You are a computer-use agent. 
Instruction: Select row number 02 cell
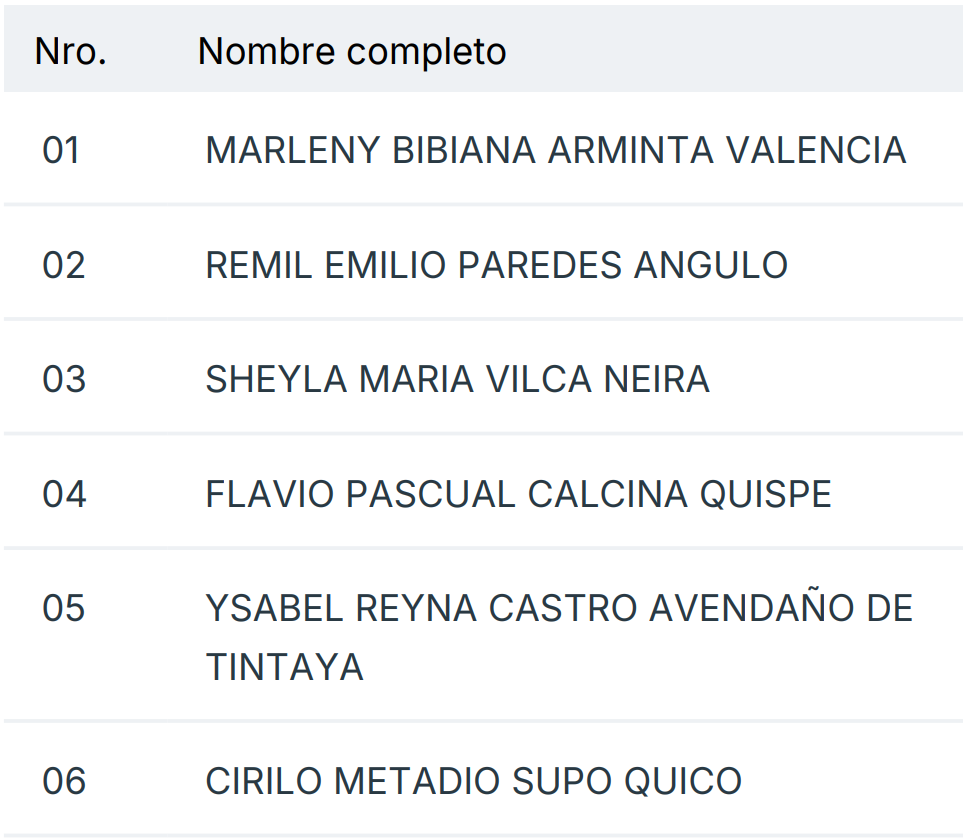pos(63,265)
